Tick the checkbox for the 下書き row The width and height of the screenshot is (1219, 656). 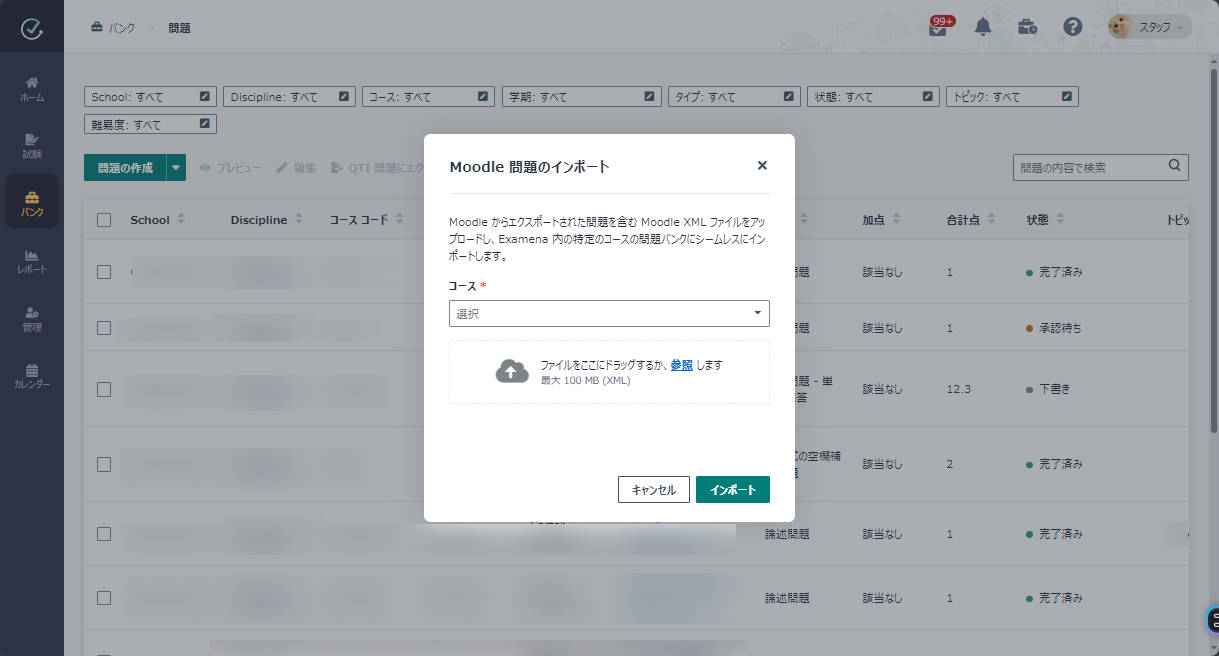click(x=104, y=389)
